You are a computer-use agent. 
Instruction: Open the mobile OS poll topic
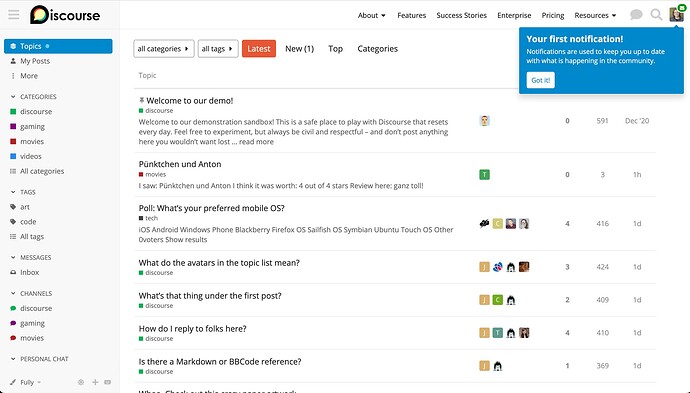212,208
